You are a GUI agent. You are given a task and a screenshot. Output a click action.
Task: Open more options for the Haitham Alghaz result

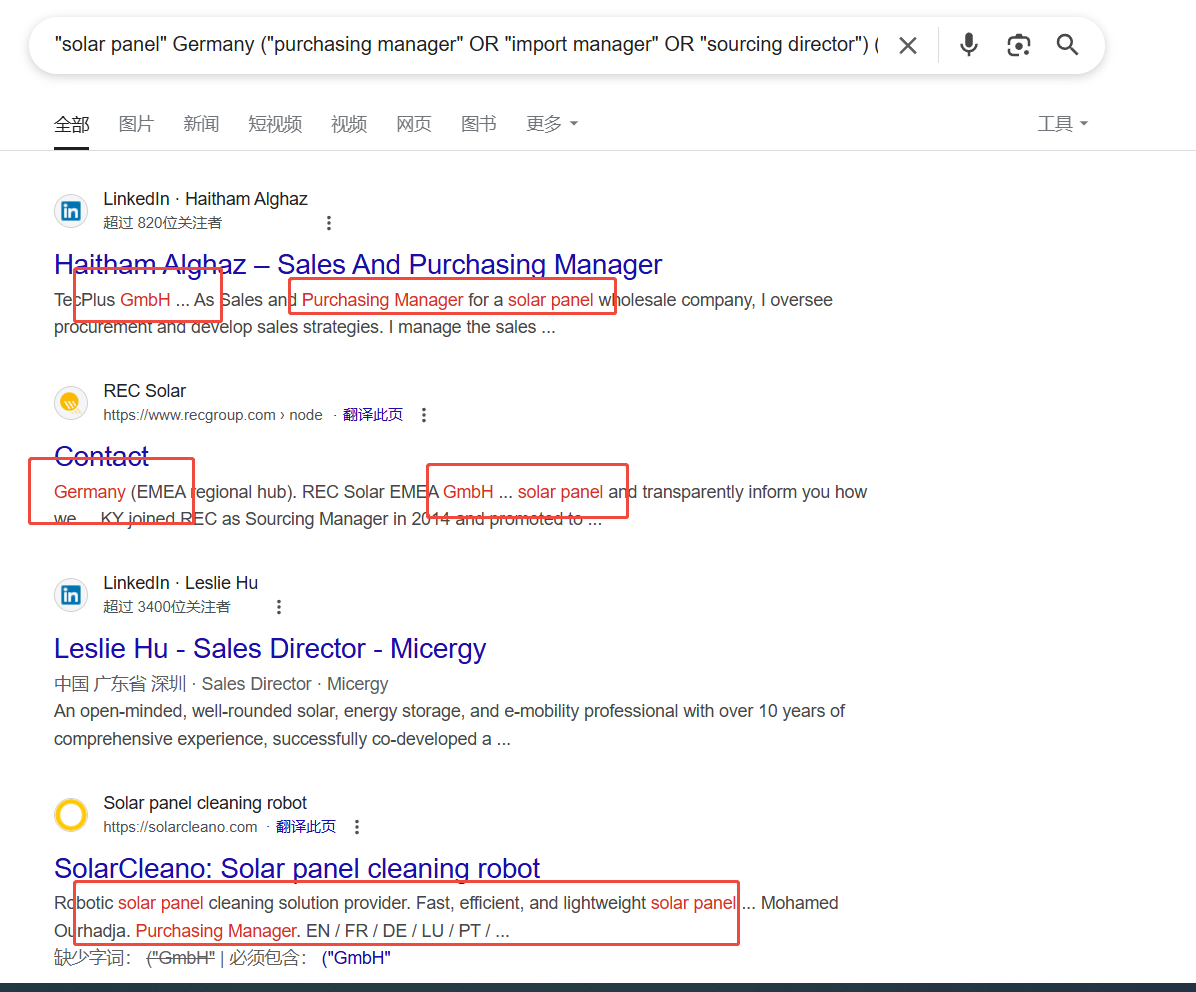click(x=329, y=223)
